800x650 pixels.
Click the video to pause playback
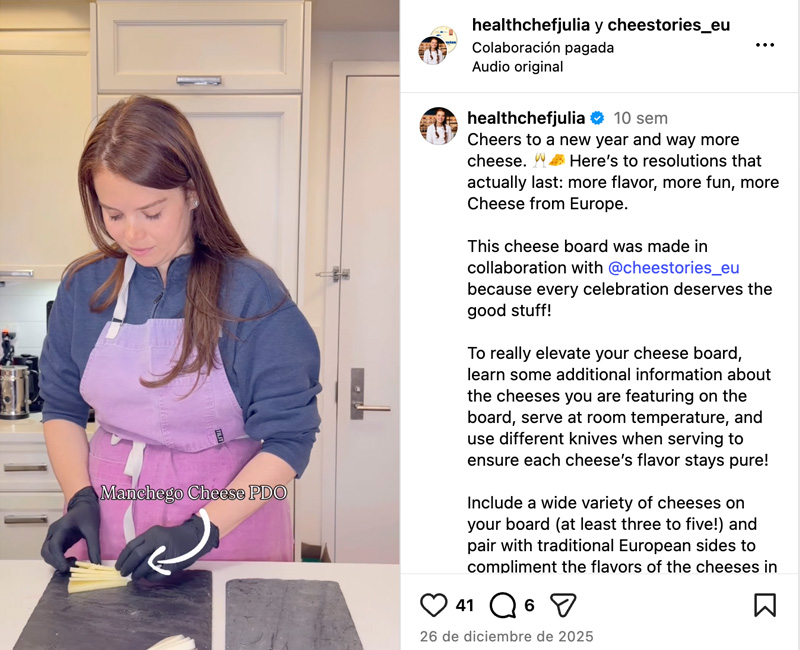[199, 325]
